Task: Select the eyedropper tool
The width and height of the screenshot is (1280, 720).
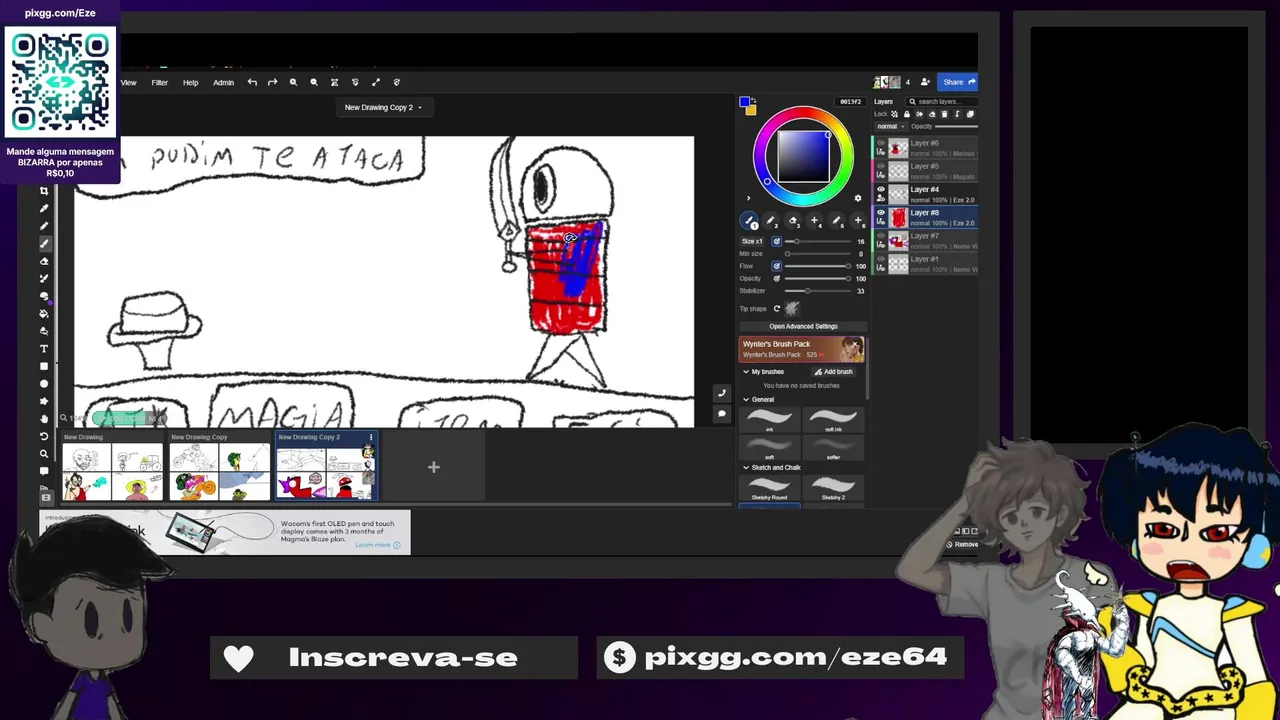Action: tap(44, 208)
